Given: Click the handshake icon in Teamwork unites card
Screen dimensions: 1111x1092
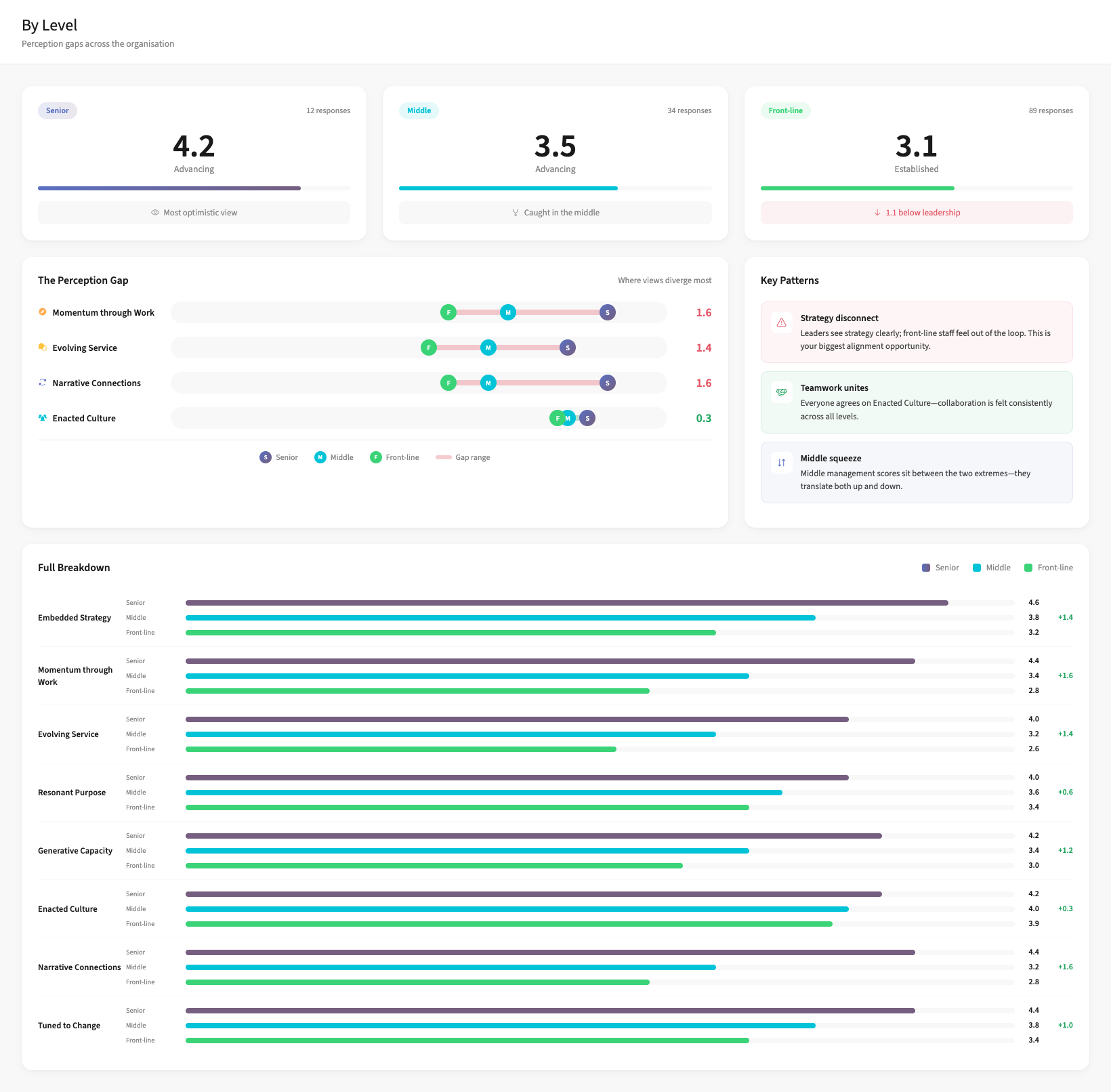Looking at the screenshot, I should 782,392.
